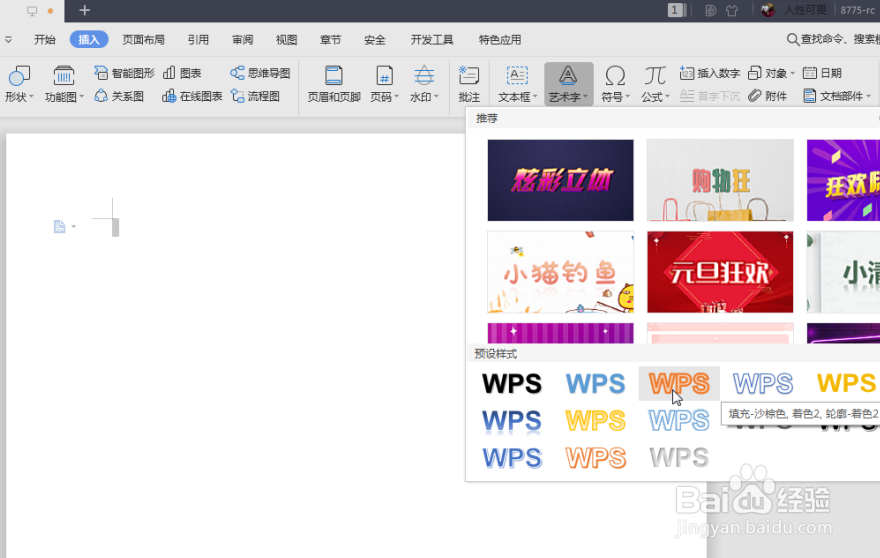This screenshot has width=880, height=558.
Task: Click the 符号 symbol icon
Action: click(615, 76)
